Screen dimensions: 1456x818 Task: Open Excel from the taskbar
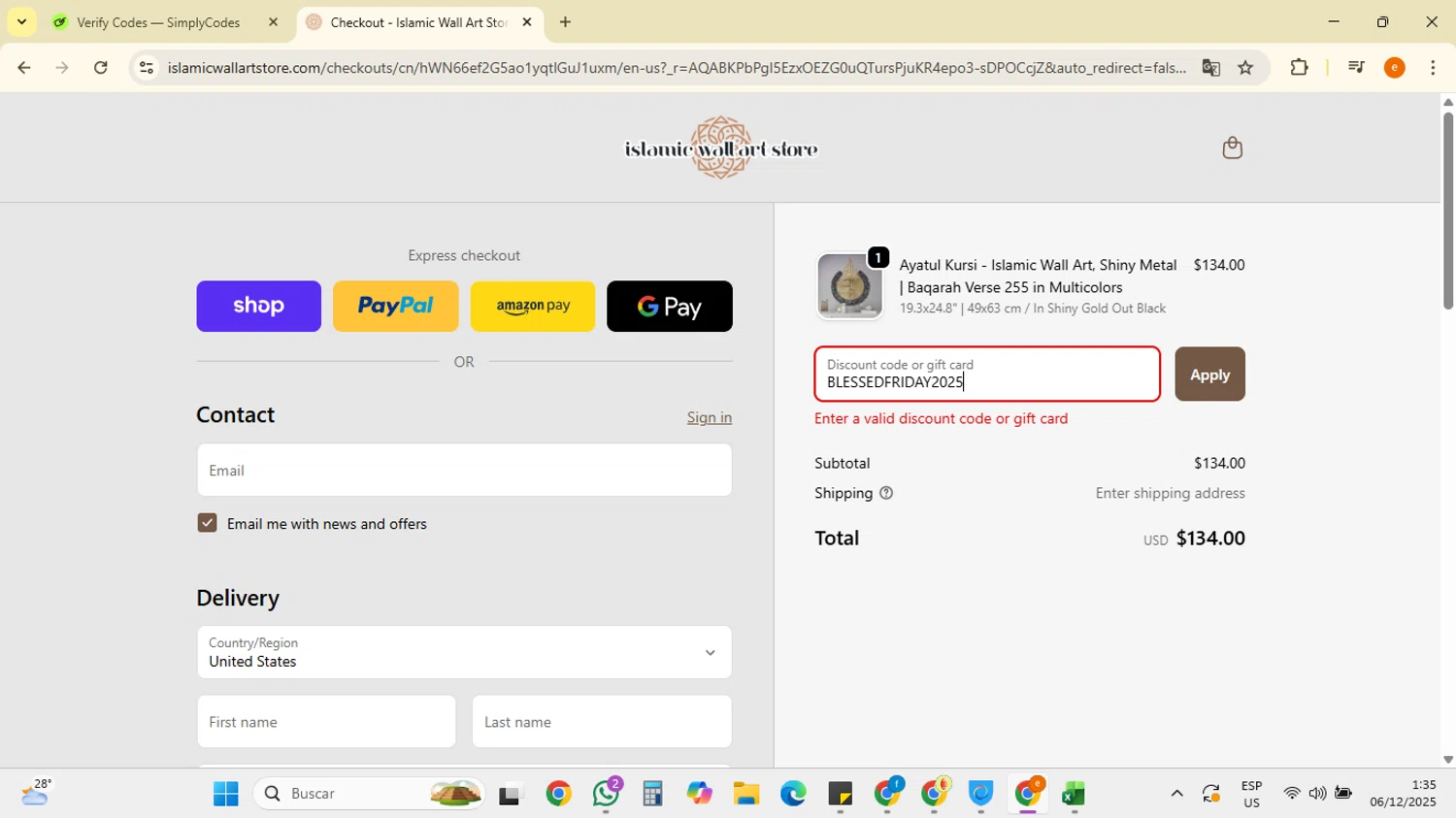[x=1073, y=794]
